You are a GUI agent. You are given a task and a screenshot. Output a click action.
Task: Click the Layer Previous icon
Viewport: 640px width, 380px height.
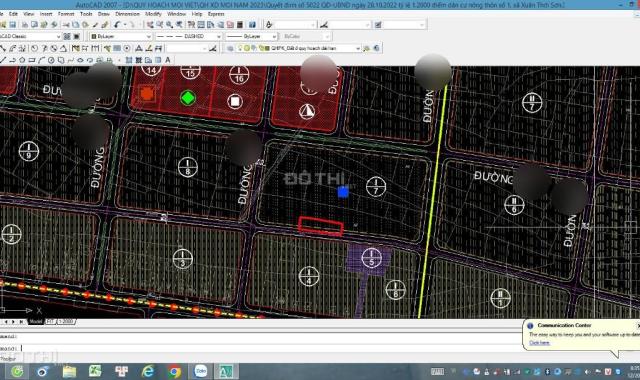tap(376, 49)
